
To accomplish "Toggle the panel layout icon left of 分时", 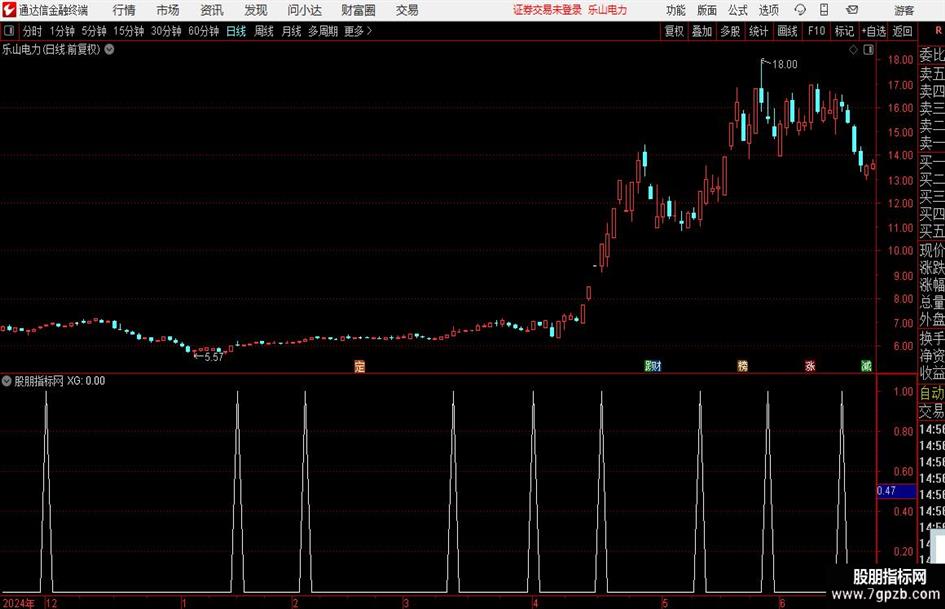I will (x=9, y=31).
